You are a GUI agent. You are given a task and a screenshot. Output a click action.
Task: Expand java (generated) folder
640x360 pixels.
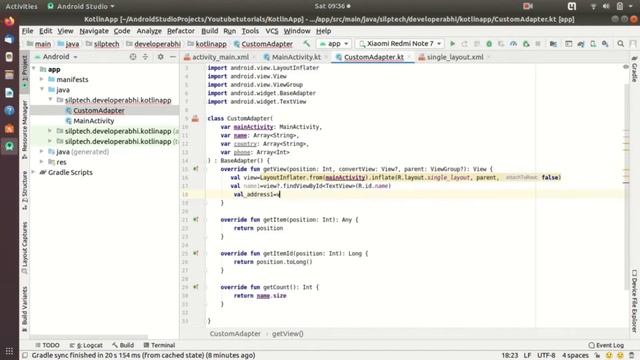[x=42, y=151]
